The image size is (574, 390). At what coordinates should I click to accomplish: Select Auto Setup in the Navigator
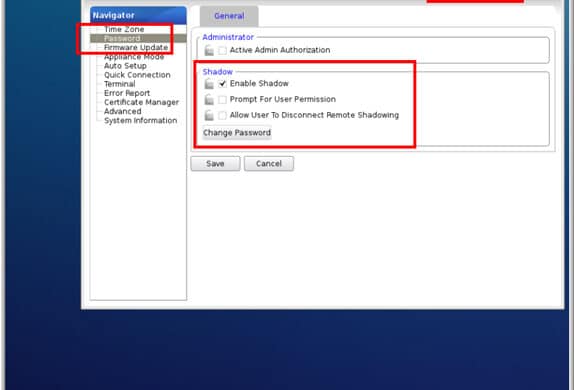pyautogui.click(x=125, y=66)
